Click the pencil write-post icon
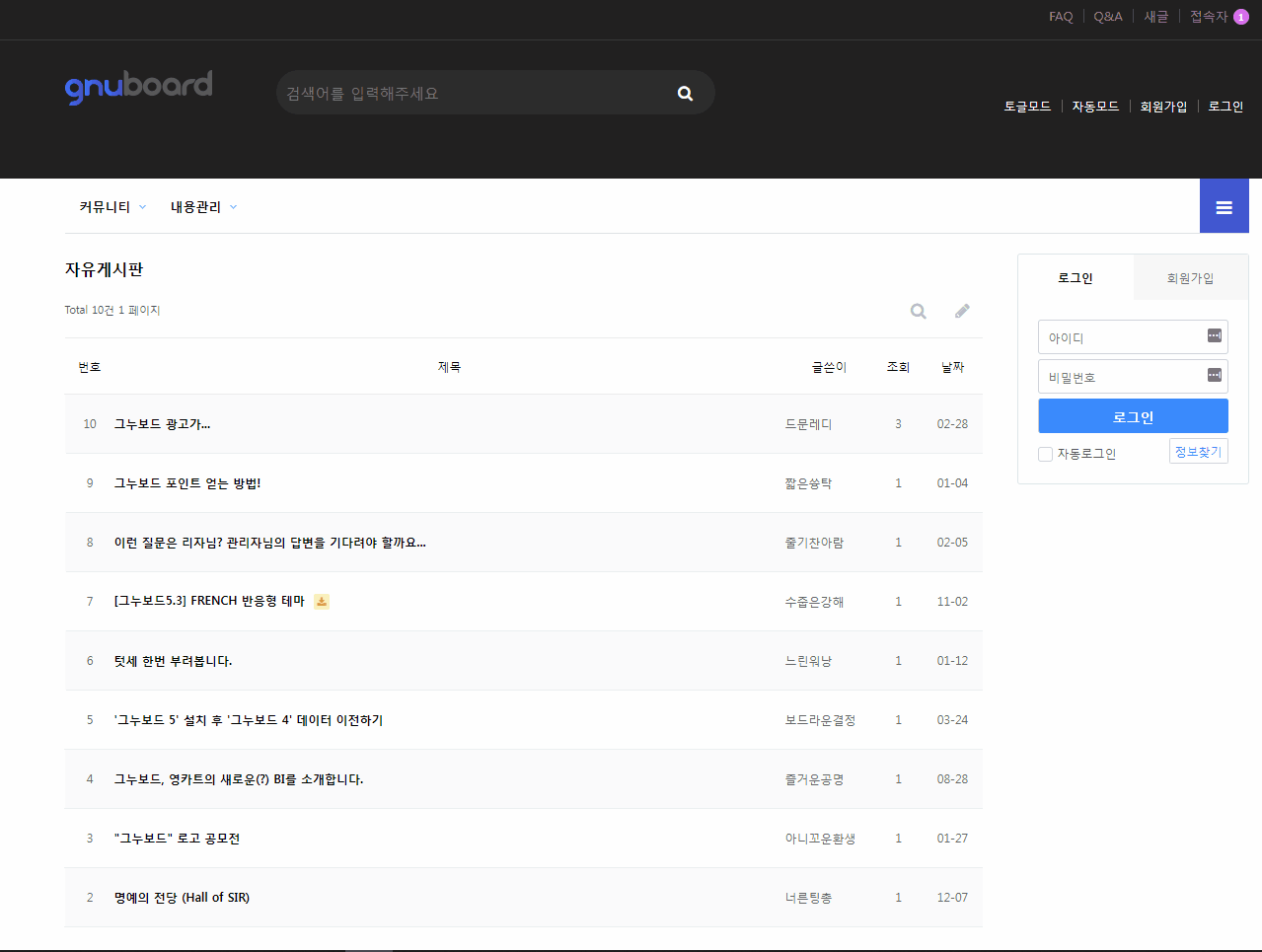This screenshot has height=952, width=1262. coord(962,312)
